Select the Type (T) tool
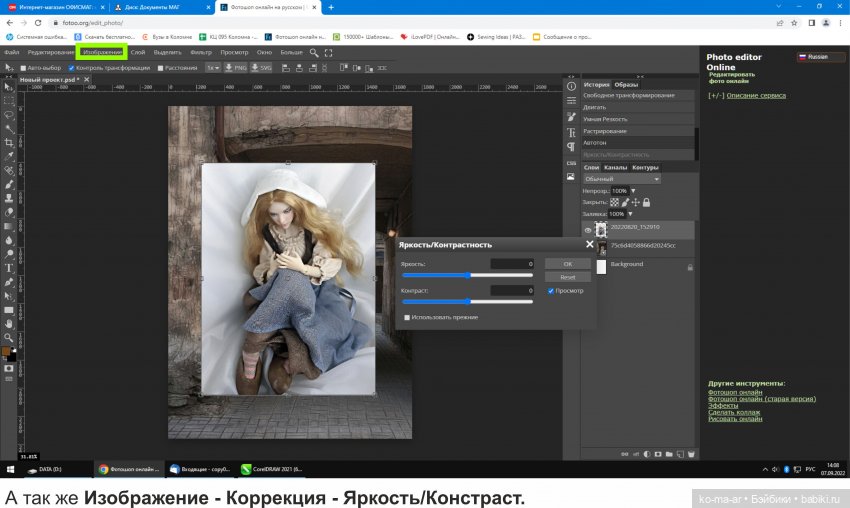The width and height of the screenshot is (850, 508). coord(9,268)
